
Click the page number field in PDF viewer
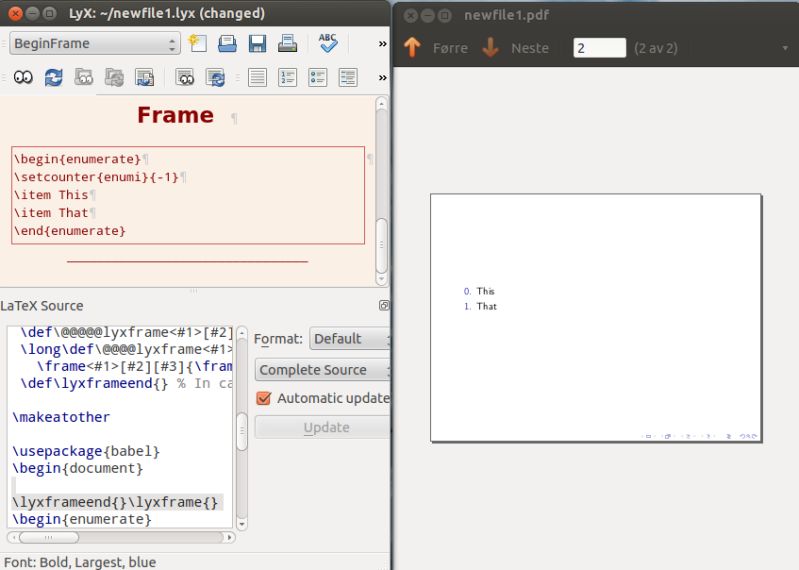pyautogui.click(x=599, y=48)
